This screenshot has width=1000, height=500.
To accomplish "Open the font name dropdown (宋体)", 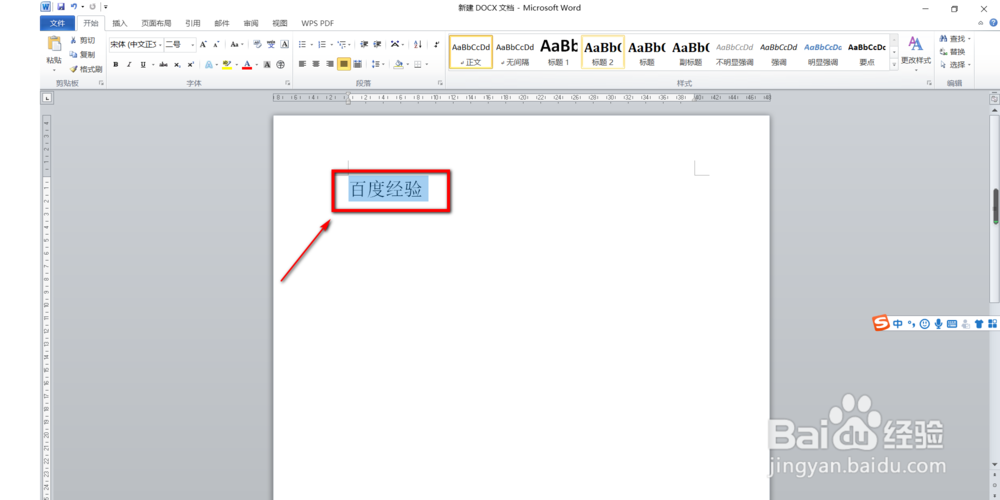I will tap(160, 45).
